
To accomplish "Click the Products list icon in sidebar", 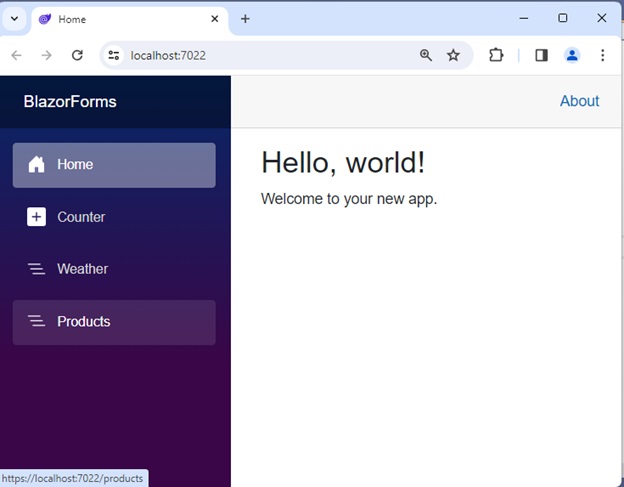I will (37, 321).
